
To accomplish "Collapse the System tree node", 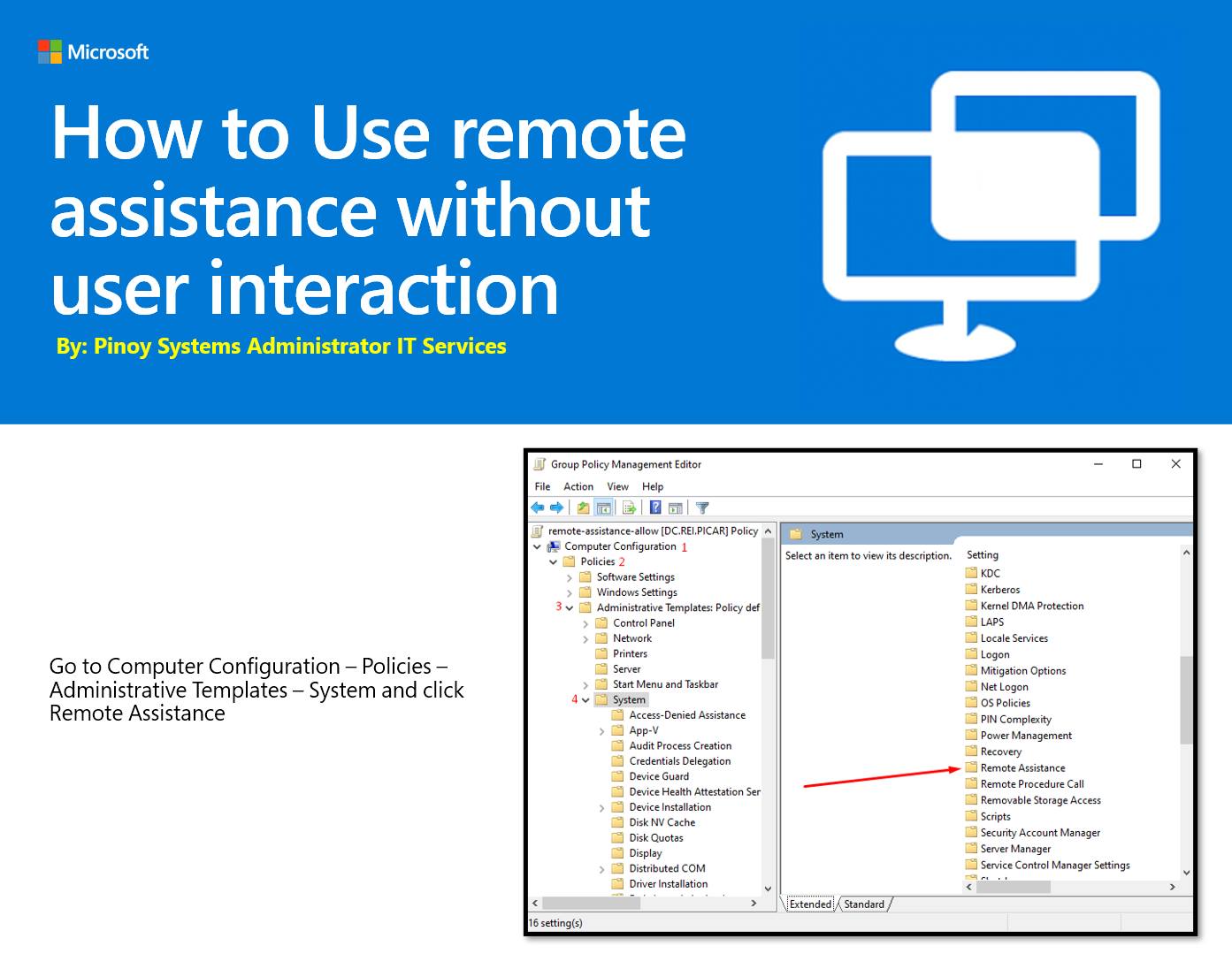I will [585, 700].
